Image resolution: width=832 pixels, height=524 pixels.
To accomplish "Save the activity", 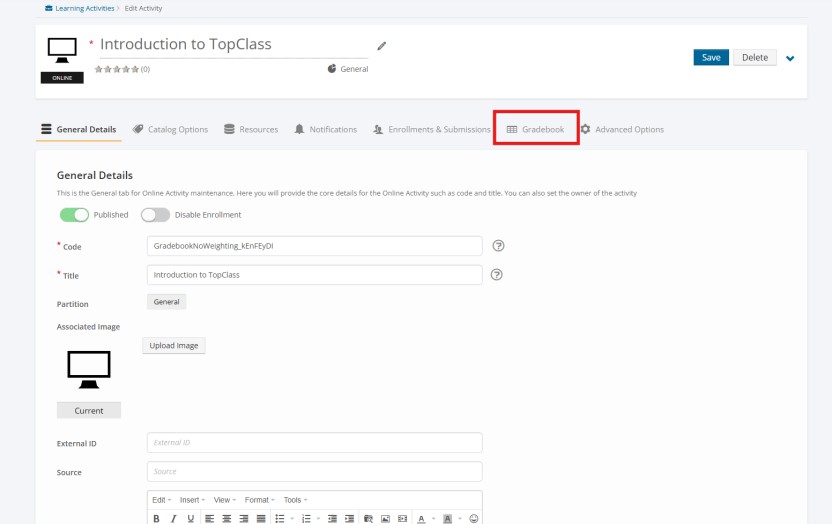I will (711, 57).
